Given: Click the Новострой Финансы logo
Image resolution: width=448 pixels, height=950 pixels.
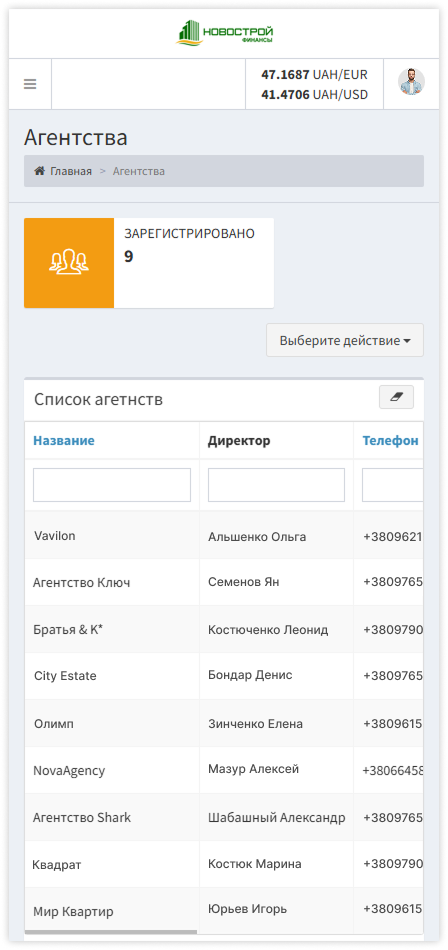Looking at the screenshot, I should click(x=225, y=33).
